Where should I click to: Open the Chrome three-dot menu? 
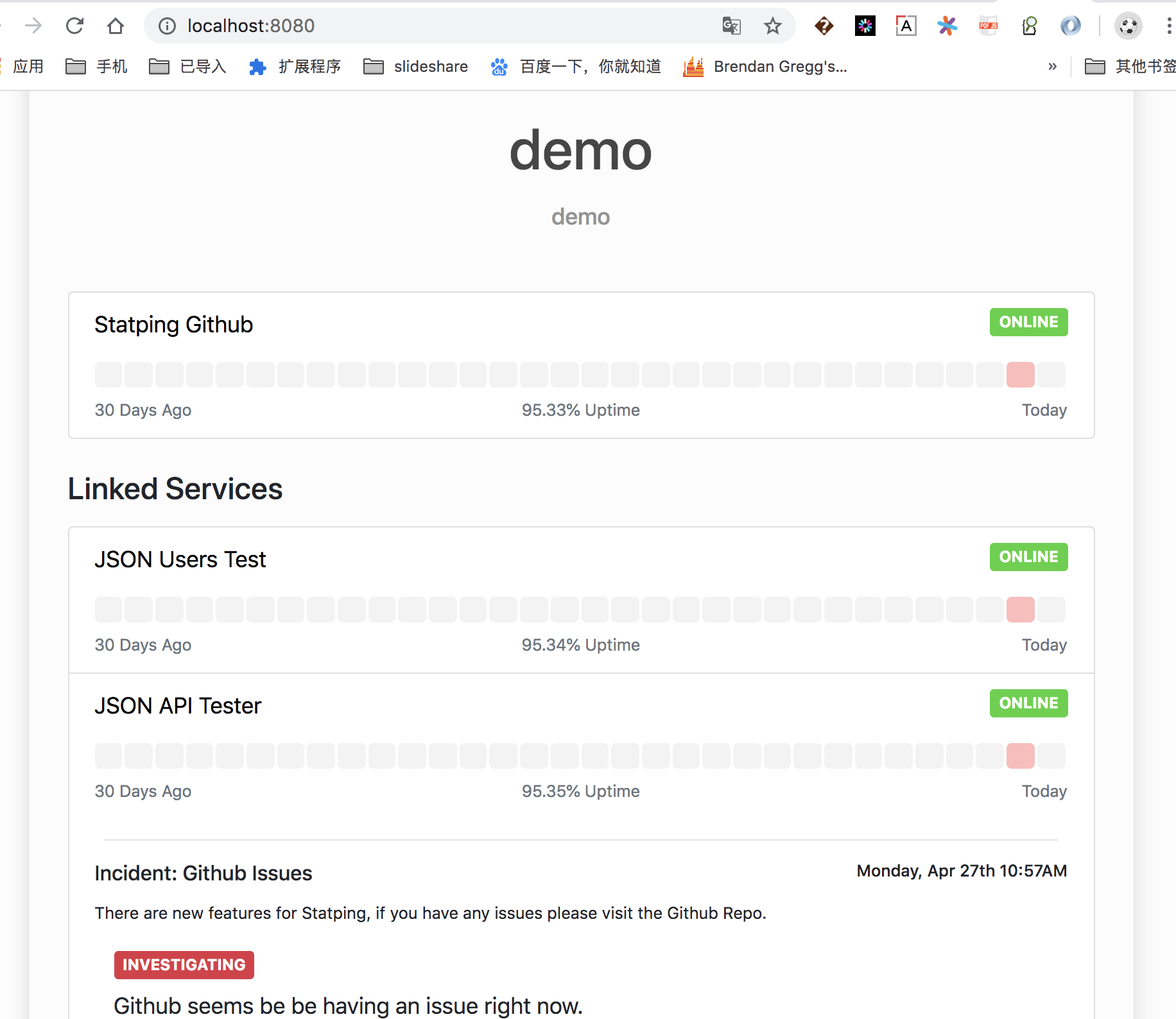click(1169, 26)
